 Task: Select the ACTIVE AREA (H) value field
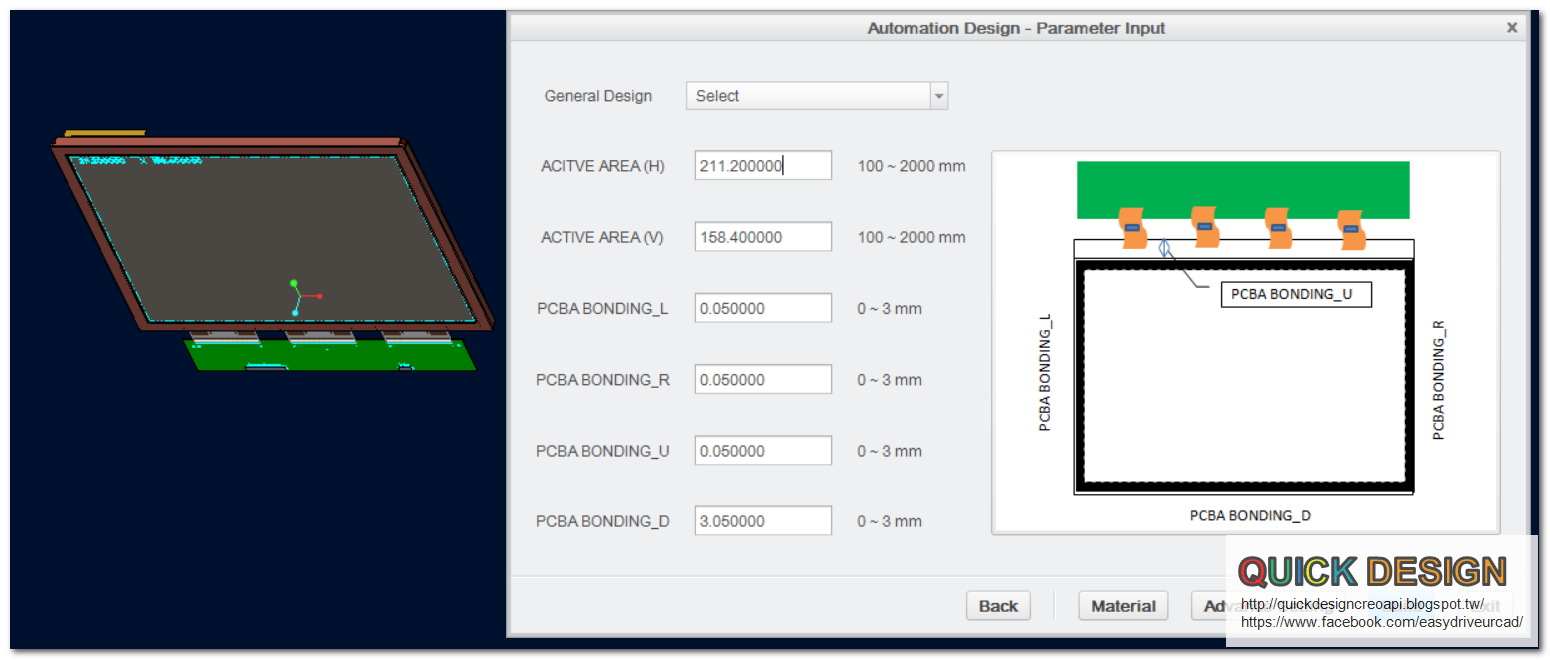(x=763, y=165)
